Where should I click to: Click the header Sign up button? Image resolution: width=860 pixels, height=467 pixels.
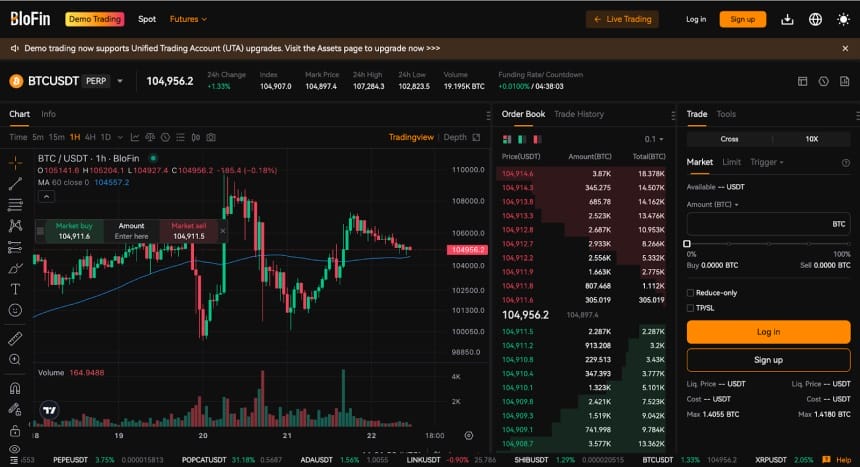(743, 19)
